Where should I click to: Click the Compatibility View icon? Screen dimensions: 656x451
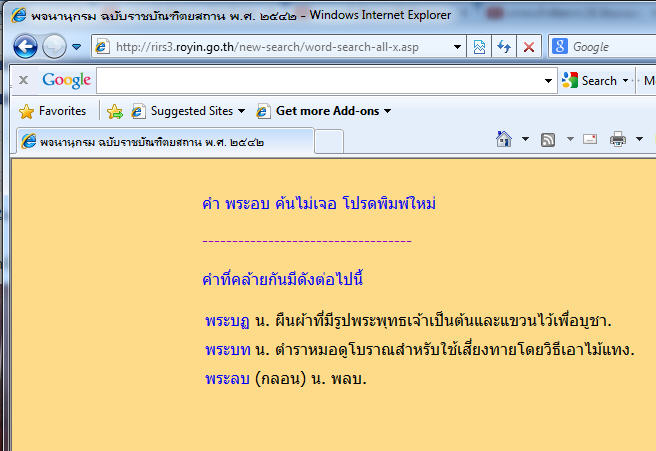[x=479, y=46]
